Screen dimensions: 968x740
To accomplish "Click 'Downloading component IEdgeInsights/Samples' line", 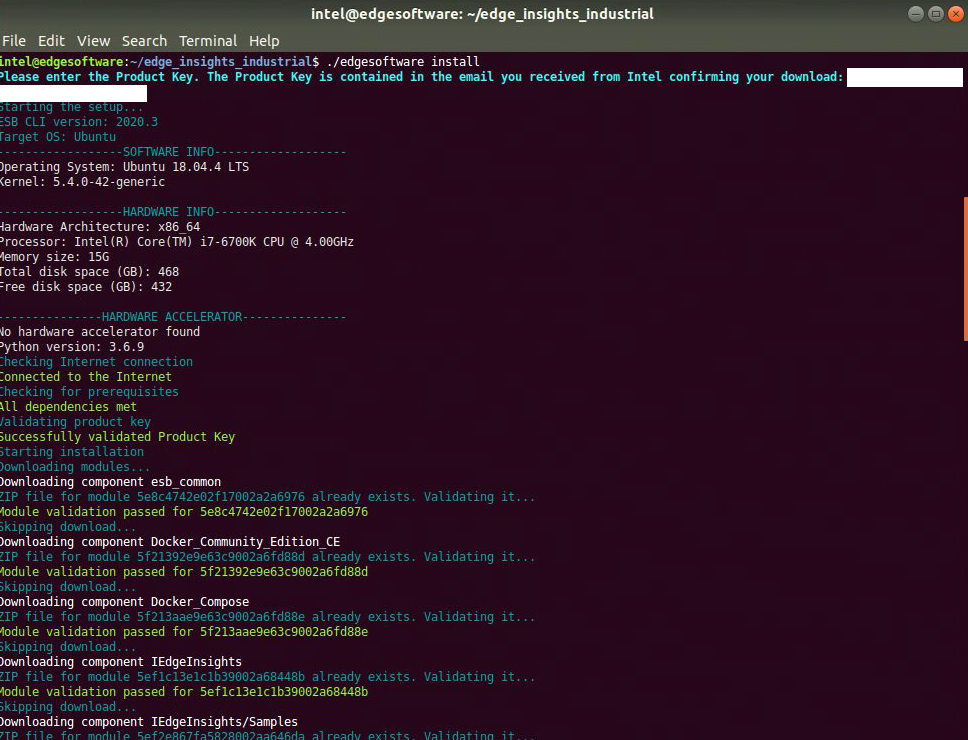I will click(149, 721).
